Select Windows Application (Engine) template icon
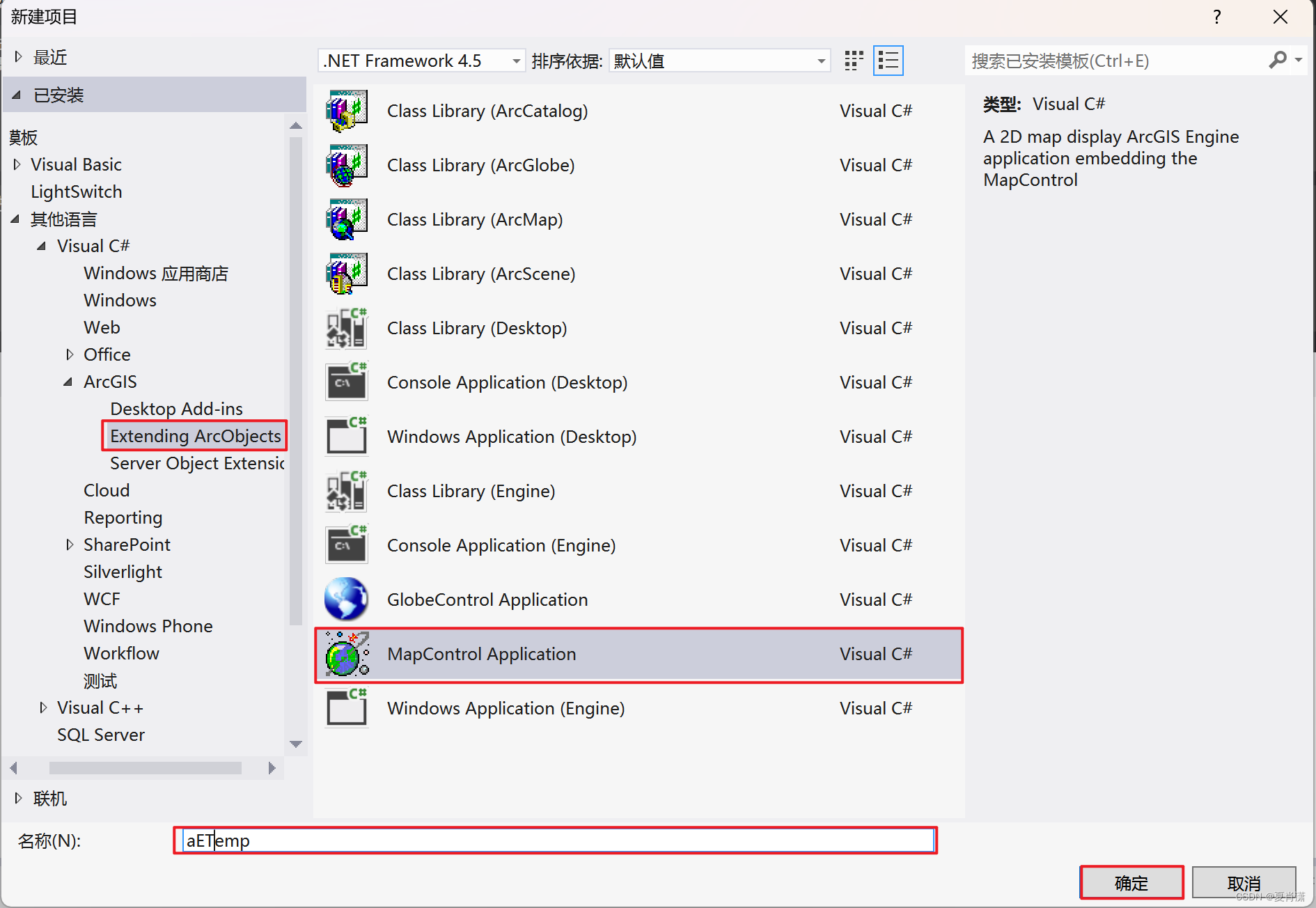 coord(347,708)
